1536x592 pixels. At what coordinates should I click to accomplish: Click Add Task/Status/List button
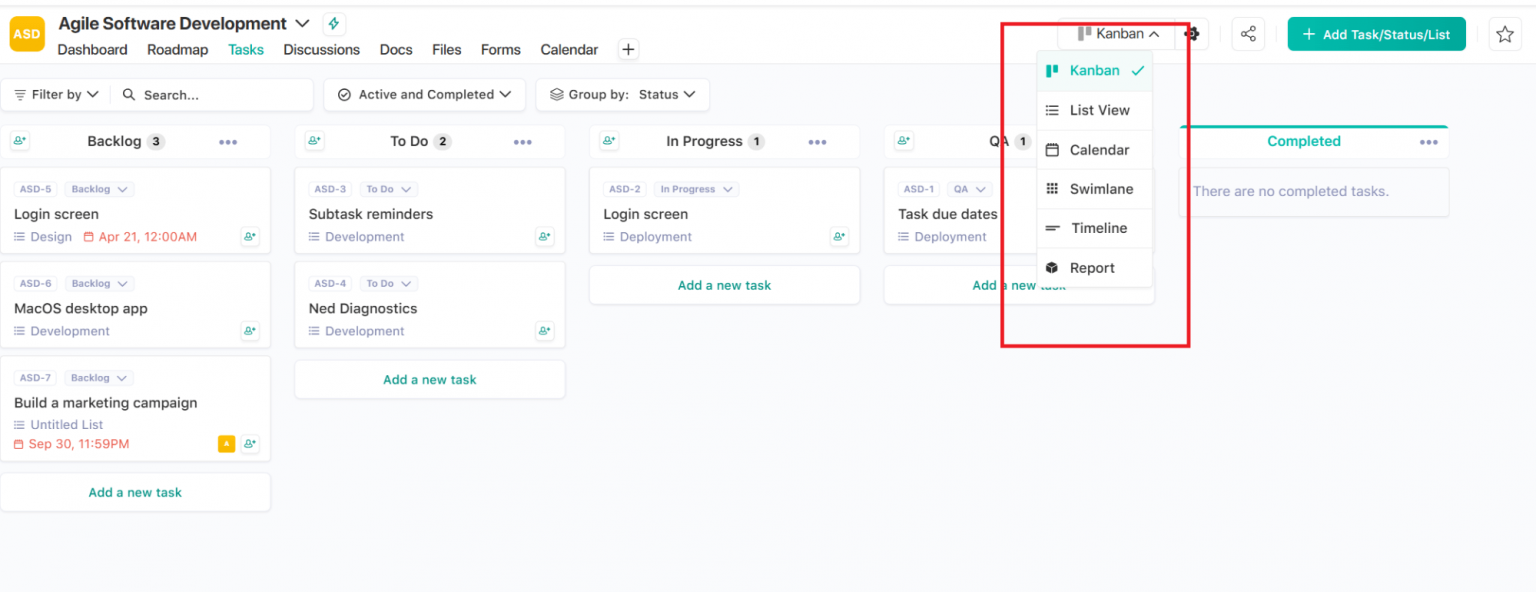click(1376, 34)
